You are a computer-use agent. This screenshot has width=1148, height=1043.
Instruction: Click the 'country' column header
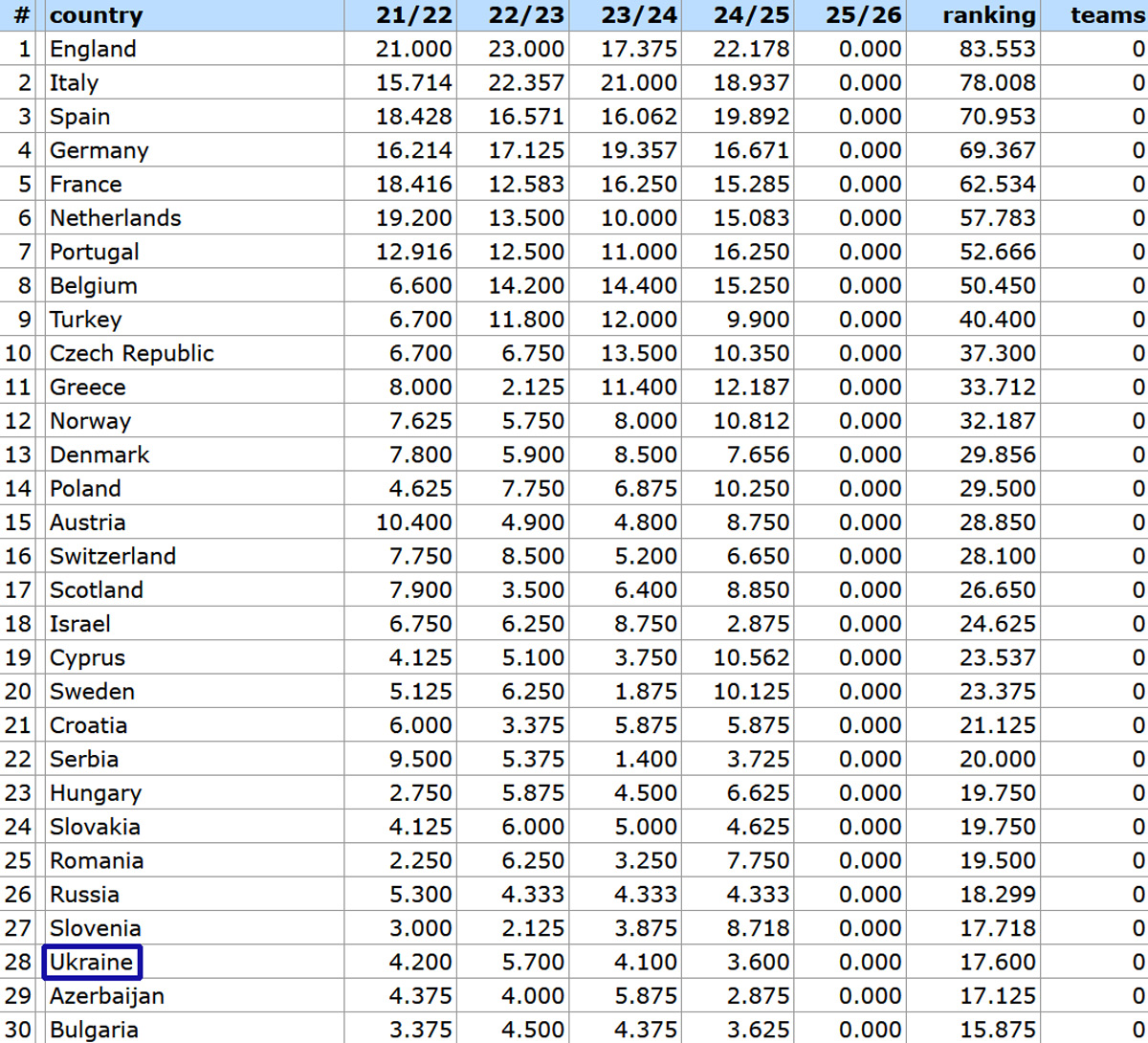pos(96,15)
